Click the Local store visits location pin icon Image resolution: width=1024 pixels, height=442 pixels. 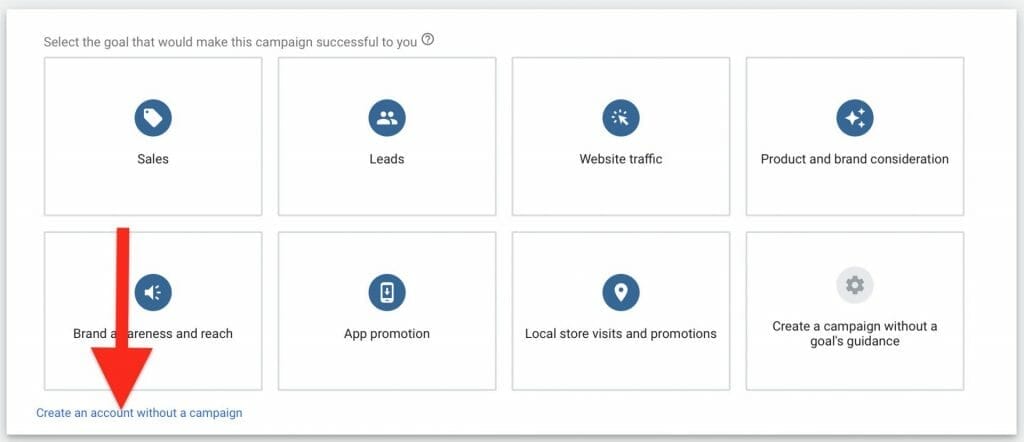coord(620,292)
